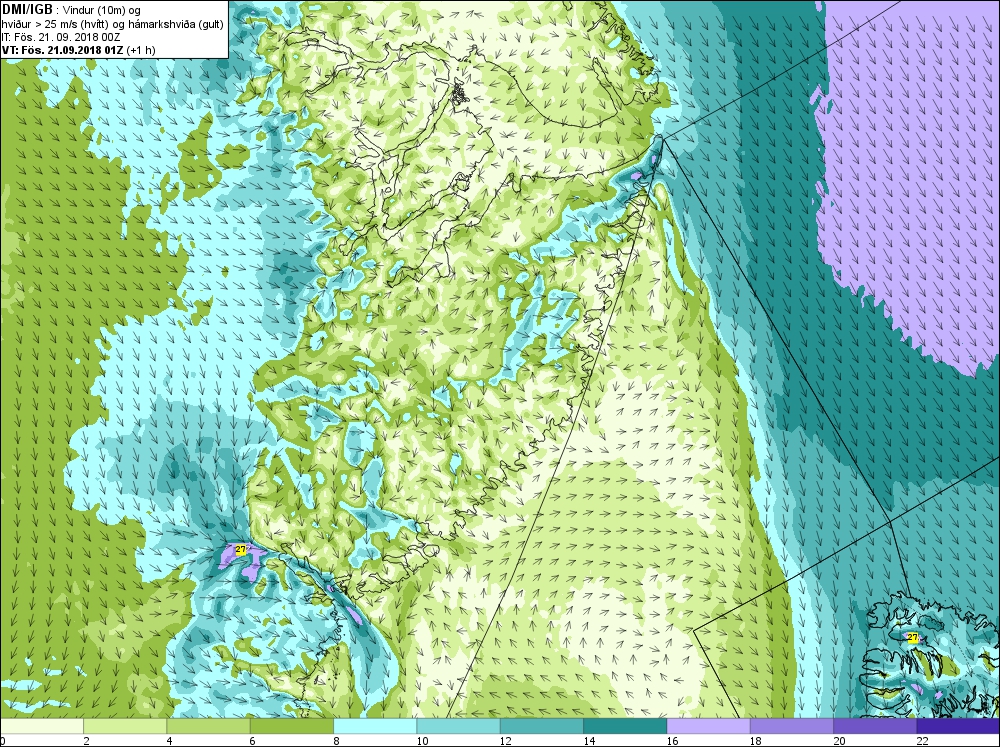Image resolution: width=1000 pixels, height=747 pixels.
Task: Click the scale number 4
Action: coord(170,741)
